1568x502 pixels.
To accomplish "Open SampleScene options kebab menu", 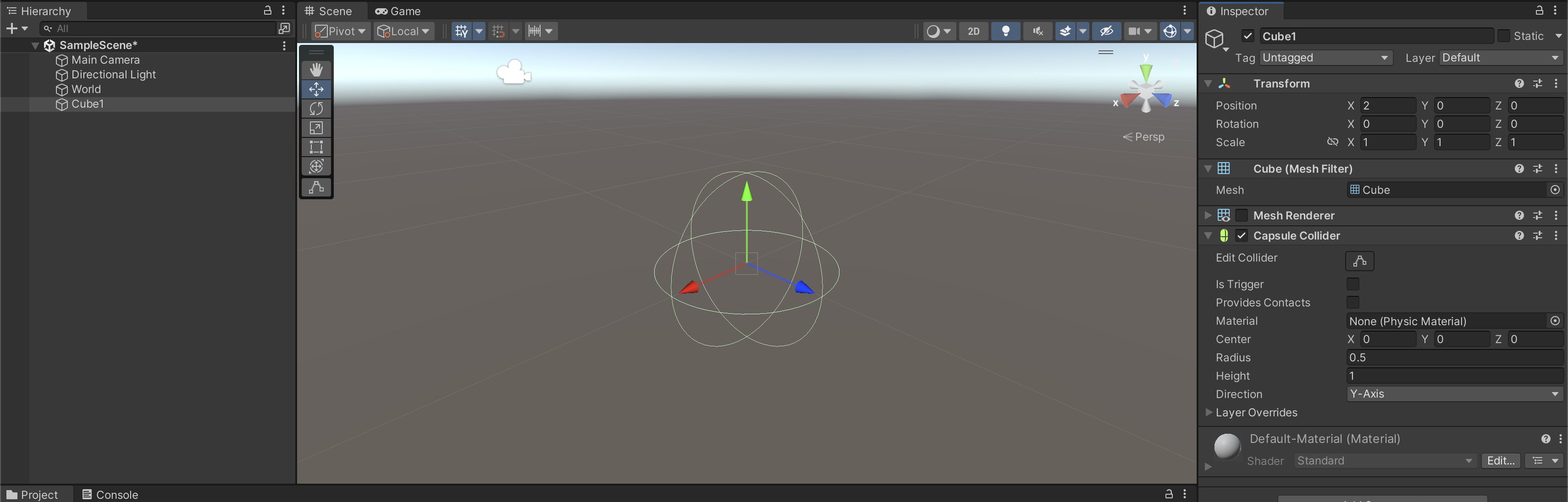I will coord(284,46).
